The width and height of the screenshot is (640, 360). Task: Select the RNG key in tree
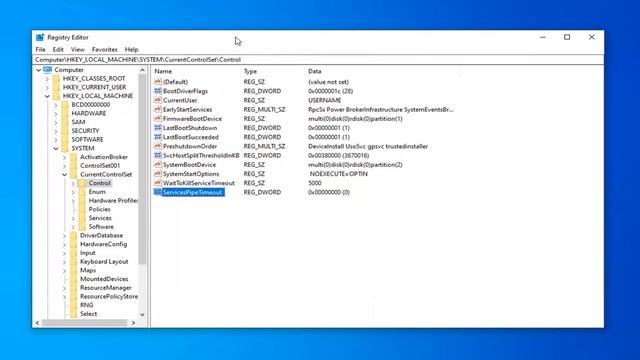[87, 305]
